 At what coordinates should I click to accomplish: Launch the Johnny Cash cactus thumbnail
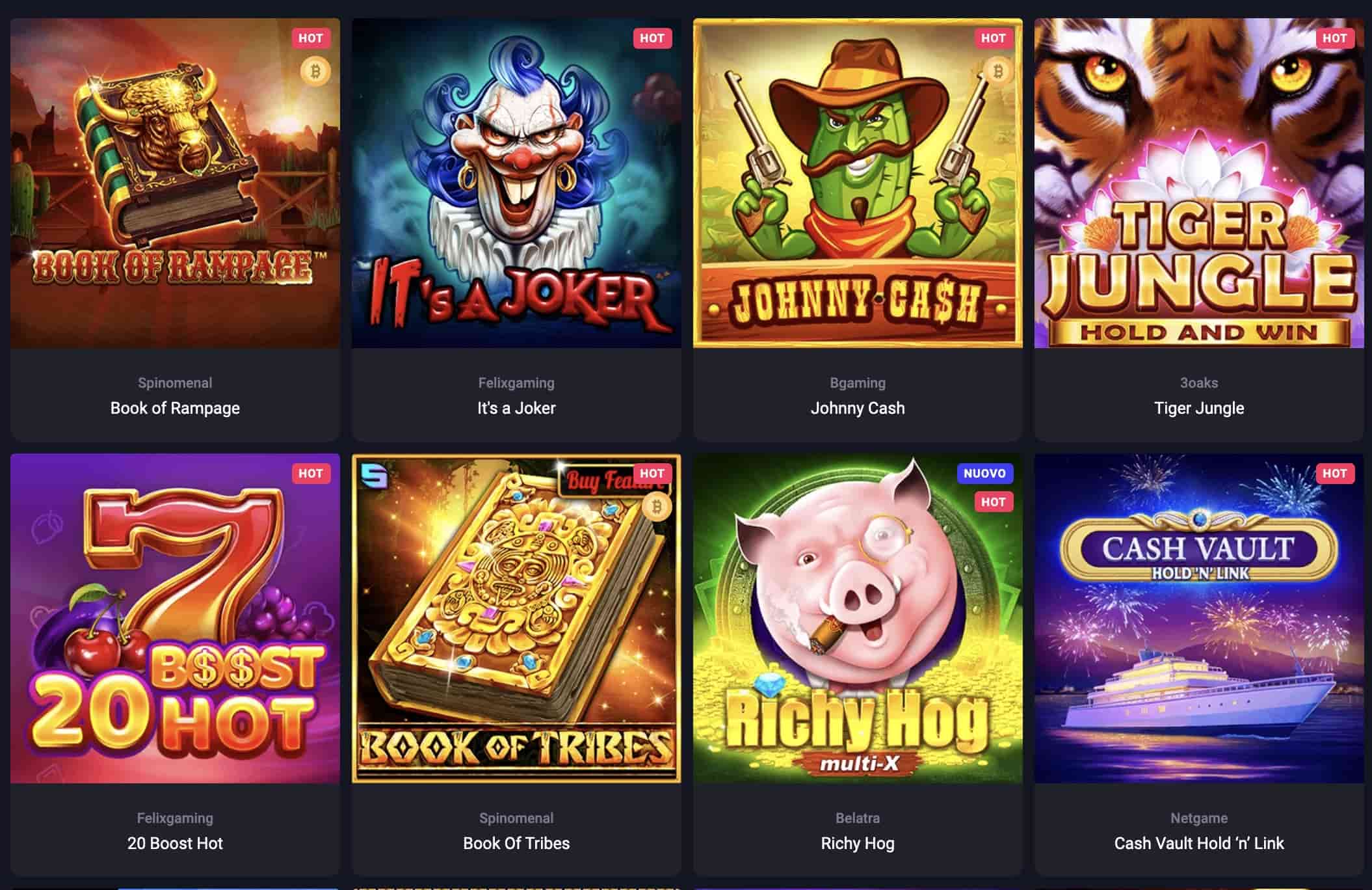pos(858,183)
